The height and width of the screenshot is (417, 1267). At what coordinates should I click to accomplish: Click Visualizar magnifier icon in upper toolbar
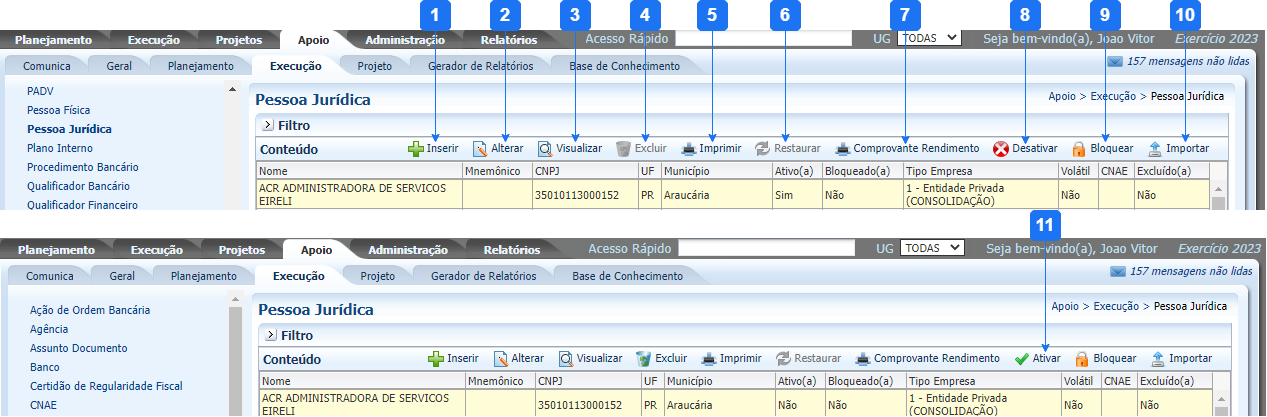click(545, 149)
